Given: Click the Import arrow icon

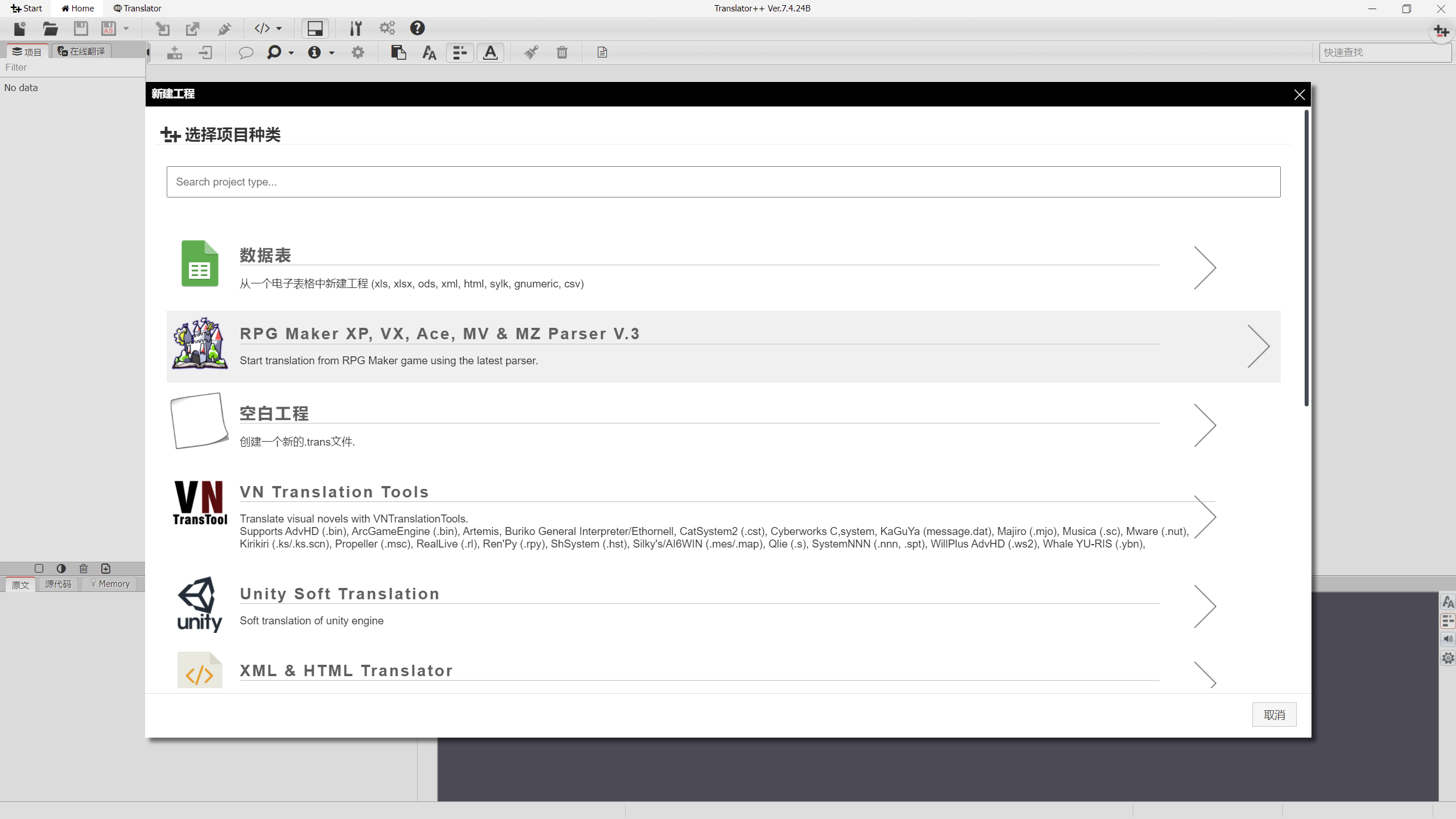Looking at the screenshot, I should point(163,28).
